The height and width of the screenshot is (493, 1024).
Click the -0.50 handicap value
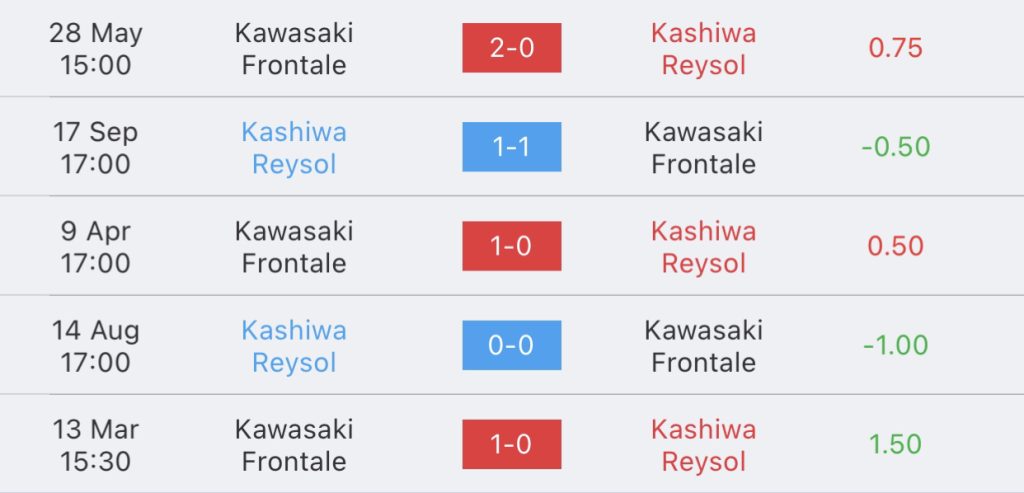895,147
